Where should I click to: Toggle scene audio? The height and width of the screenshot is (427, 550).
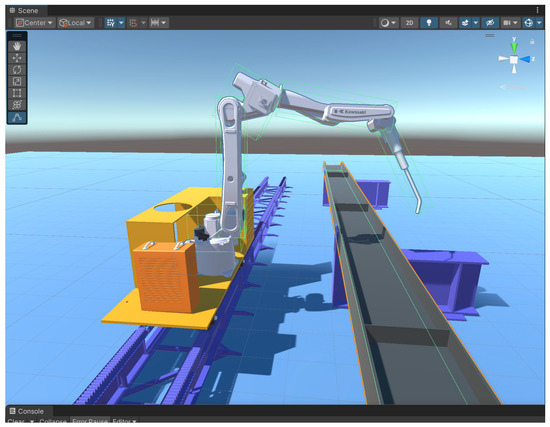pyautogui.click(x=448, y=23)
